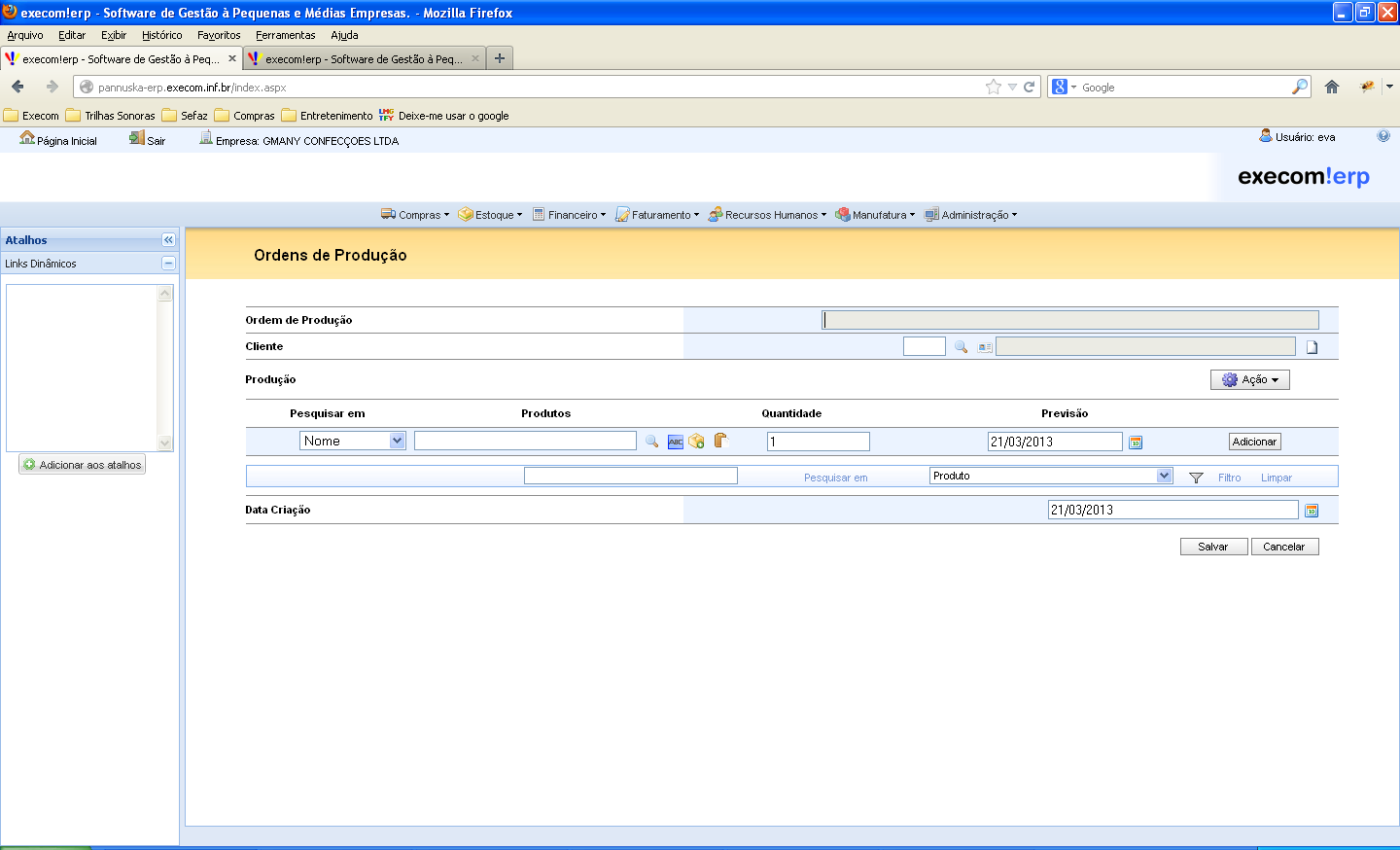This screenshot has width=1400, height=850.
Task: Click the Ordem de Produção input field
Action: pos(1070,320)
